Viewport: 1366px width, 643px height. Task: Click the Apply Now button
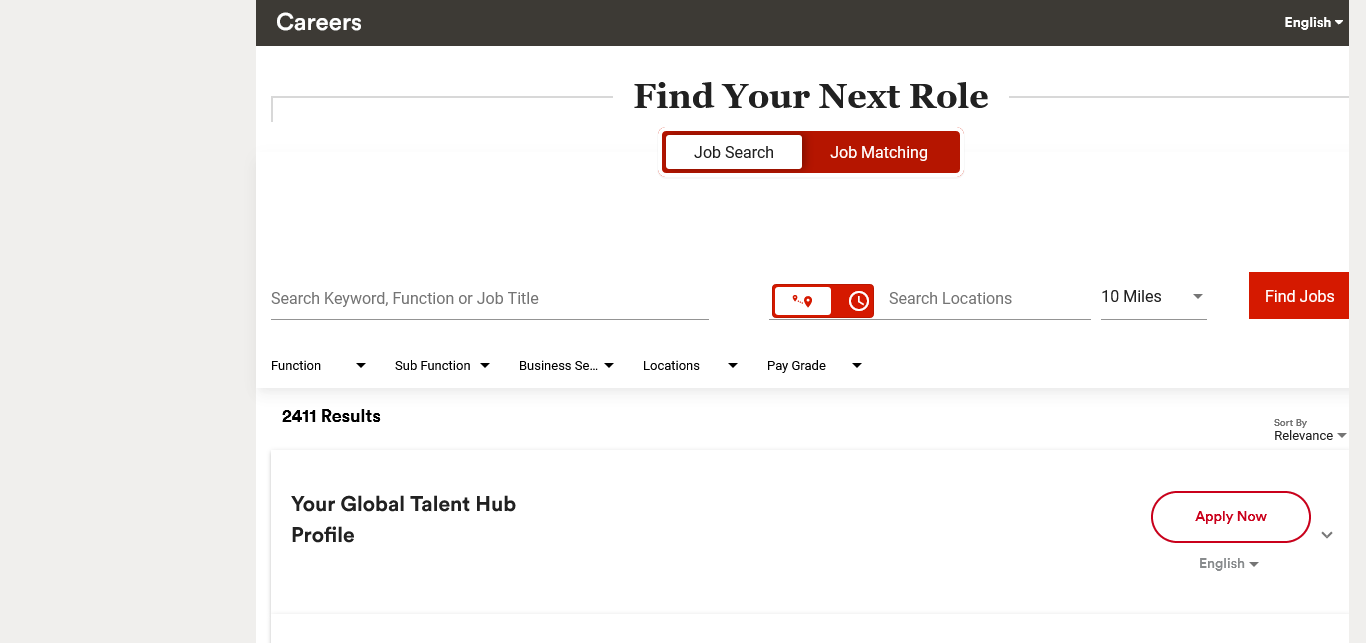click(x=1230, y=517)
